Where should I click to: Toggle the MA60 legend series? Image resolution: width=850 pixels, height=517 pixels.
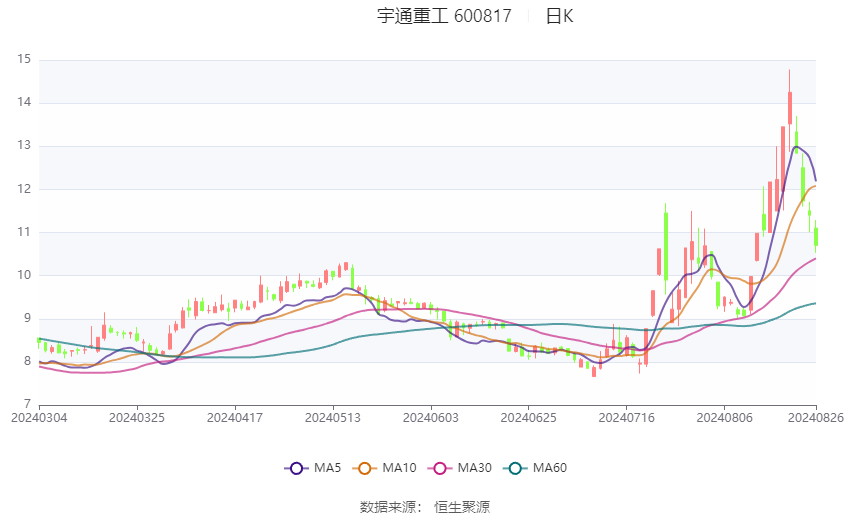535,468
